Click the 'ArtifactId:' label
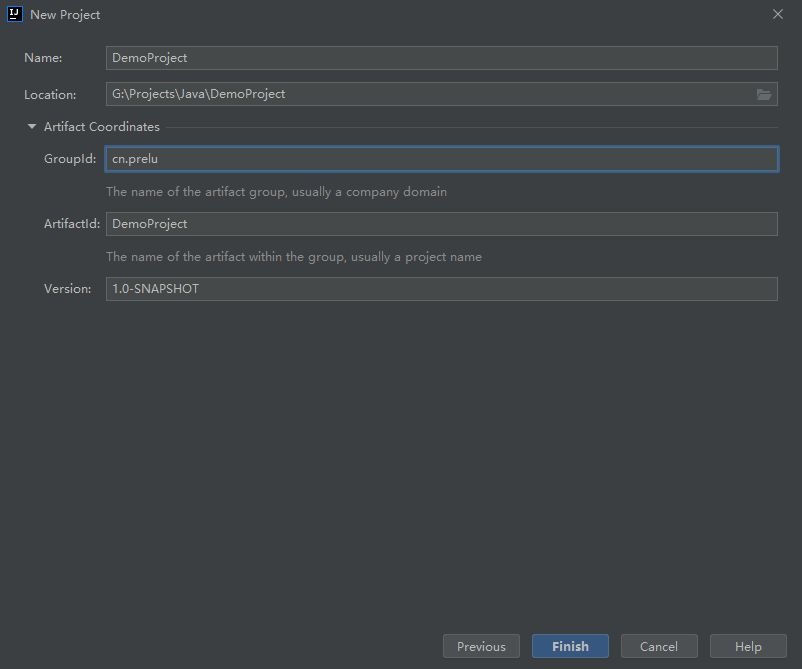The width and height of the screenshot is (802, 669). [72, 224]
